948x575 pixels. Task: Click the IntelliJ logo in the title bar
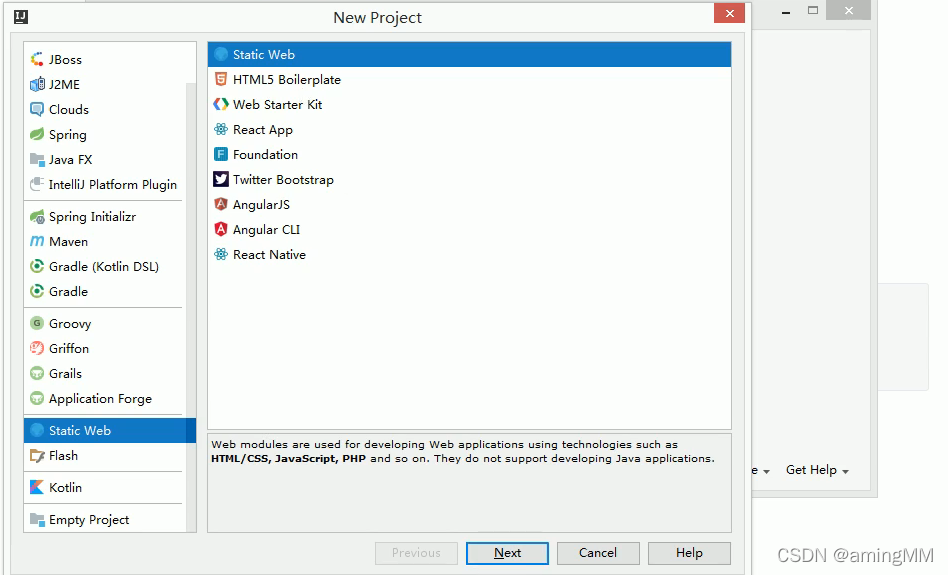point(21,17)
